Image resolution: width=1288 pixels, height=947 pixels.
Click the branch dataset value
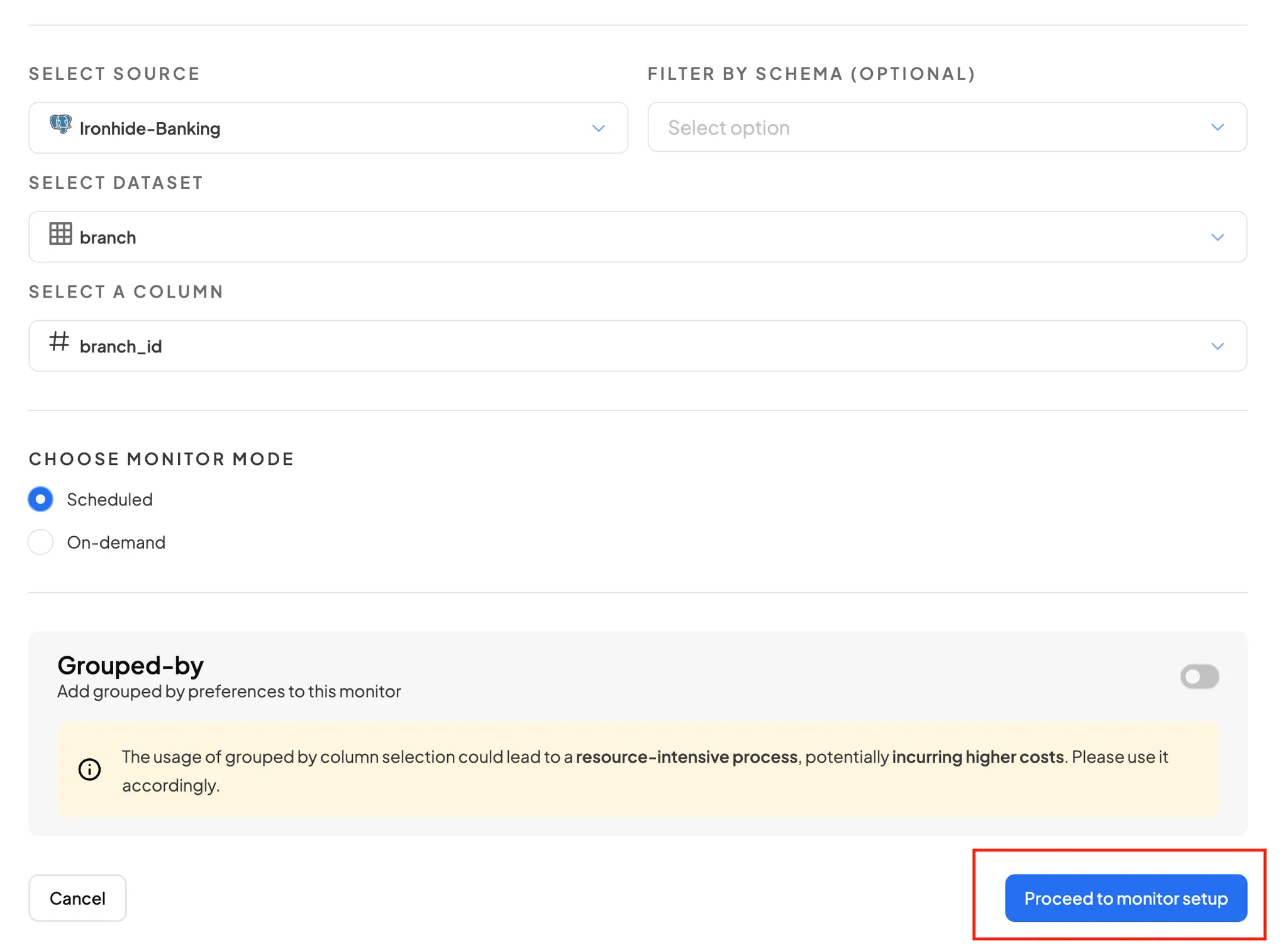(108, 238)
